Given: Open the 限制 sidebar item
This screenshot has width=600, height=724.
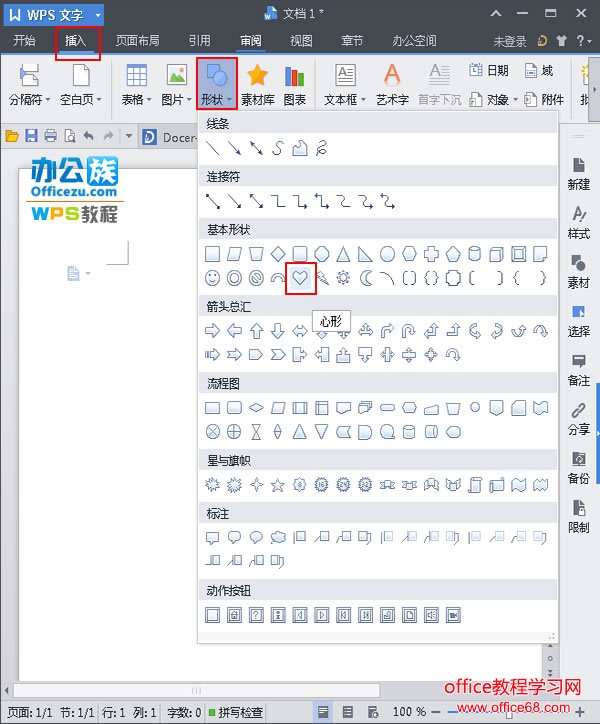Looking at the screenshot, I should click(x=579, y=517).
